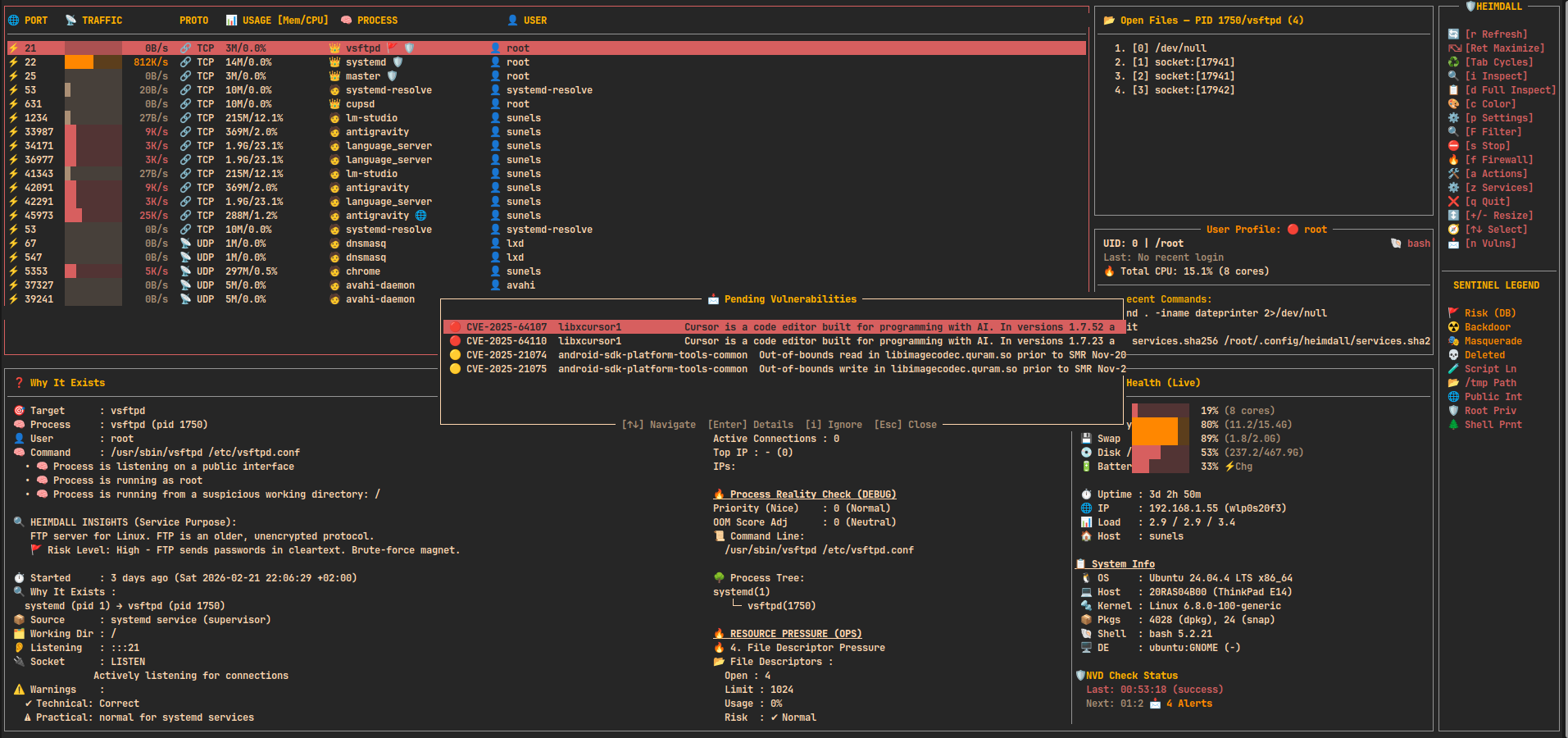1568x738 pixels.
Task: Click the globe icon next to antigravity on port 45973
Action: point(420,216)
